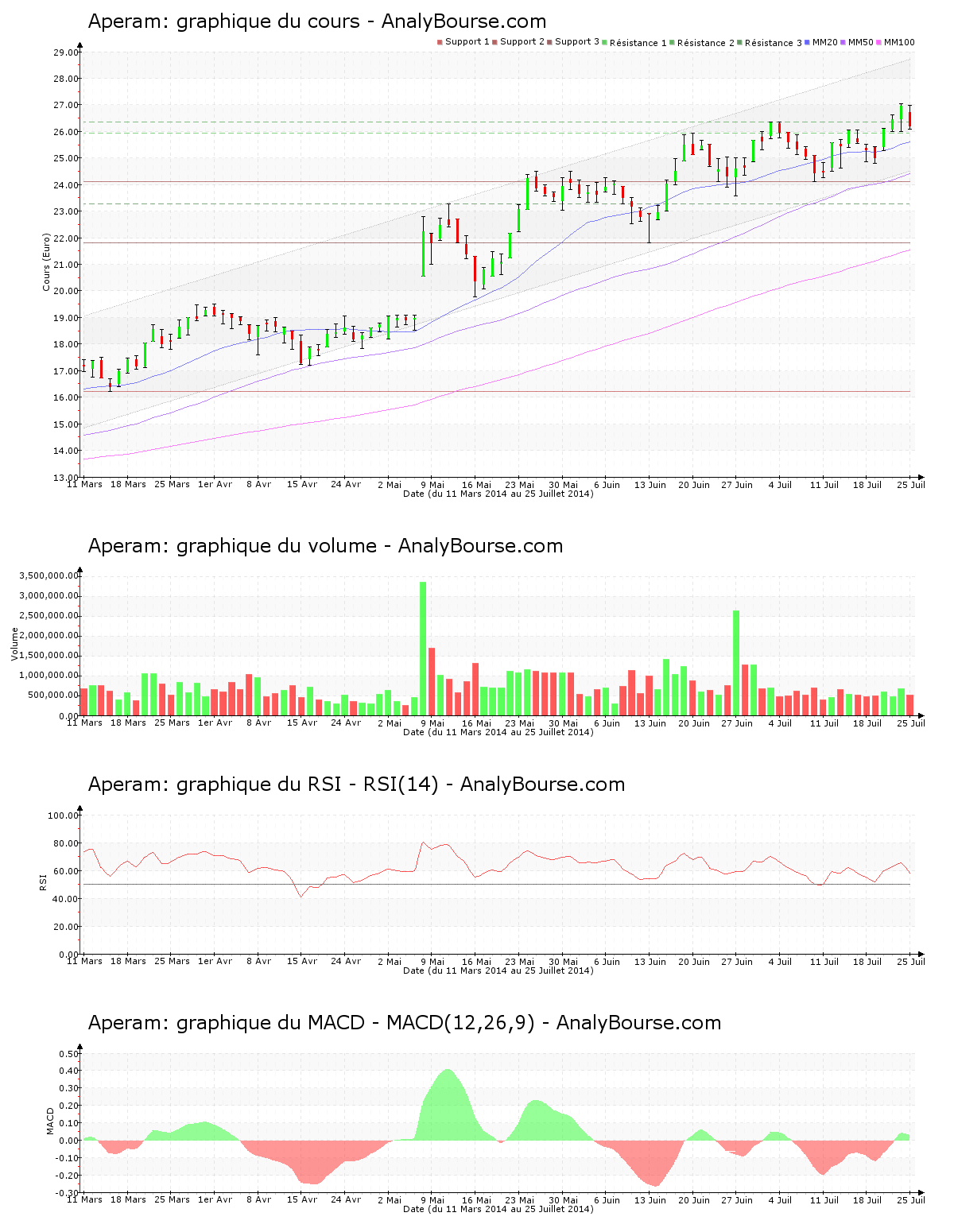Click '9 Mai' date under the price chart

point(432,485)
